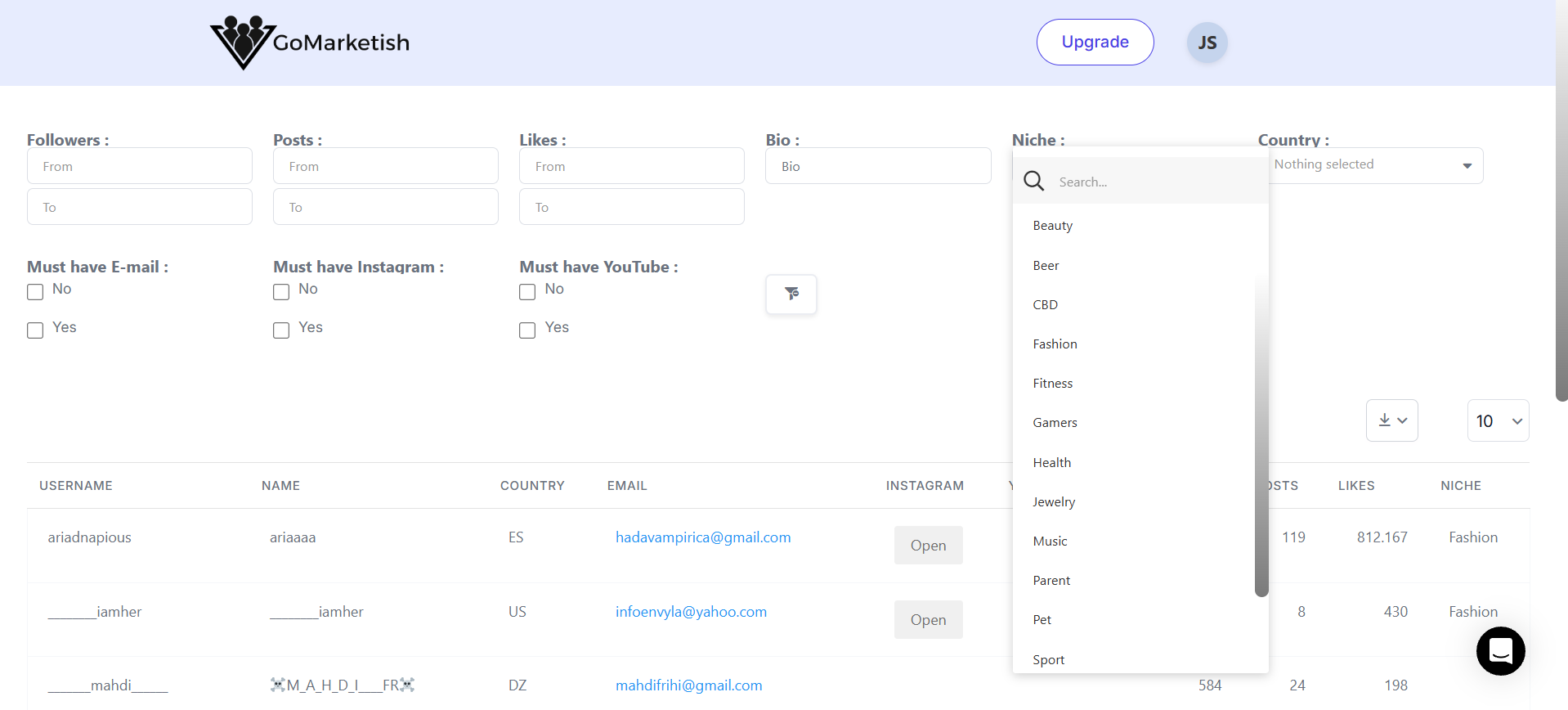This screenshot has width=1568, height=710.
Task: Click the search magnifier in Niche dropdown
Action: coord(1034,182)
